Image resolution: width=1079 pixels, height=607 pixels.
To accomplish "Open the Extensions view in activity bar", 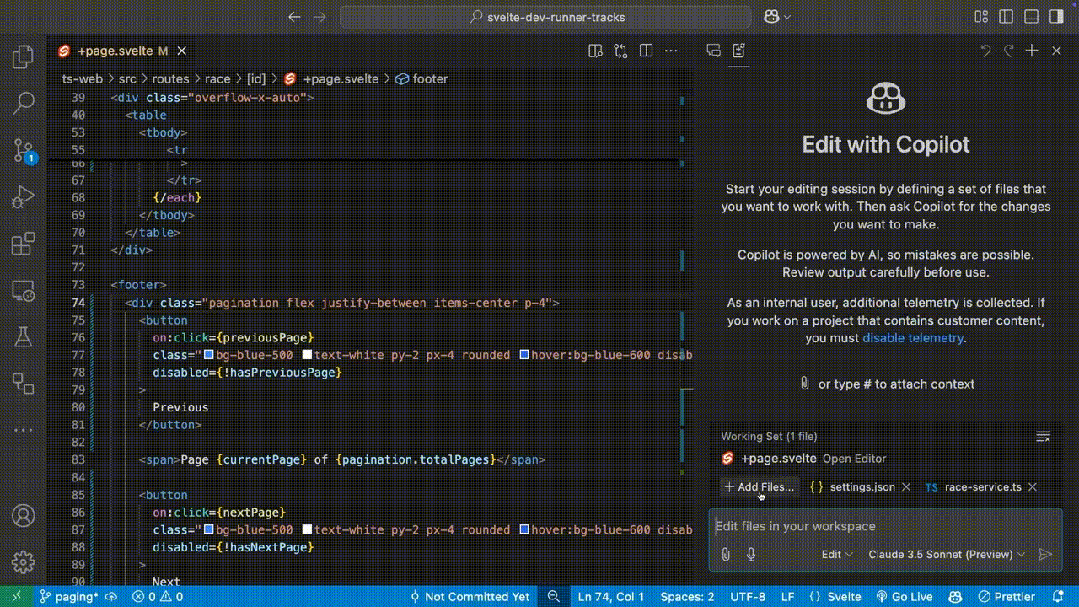I will (24, 244).
